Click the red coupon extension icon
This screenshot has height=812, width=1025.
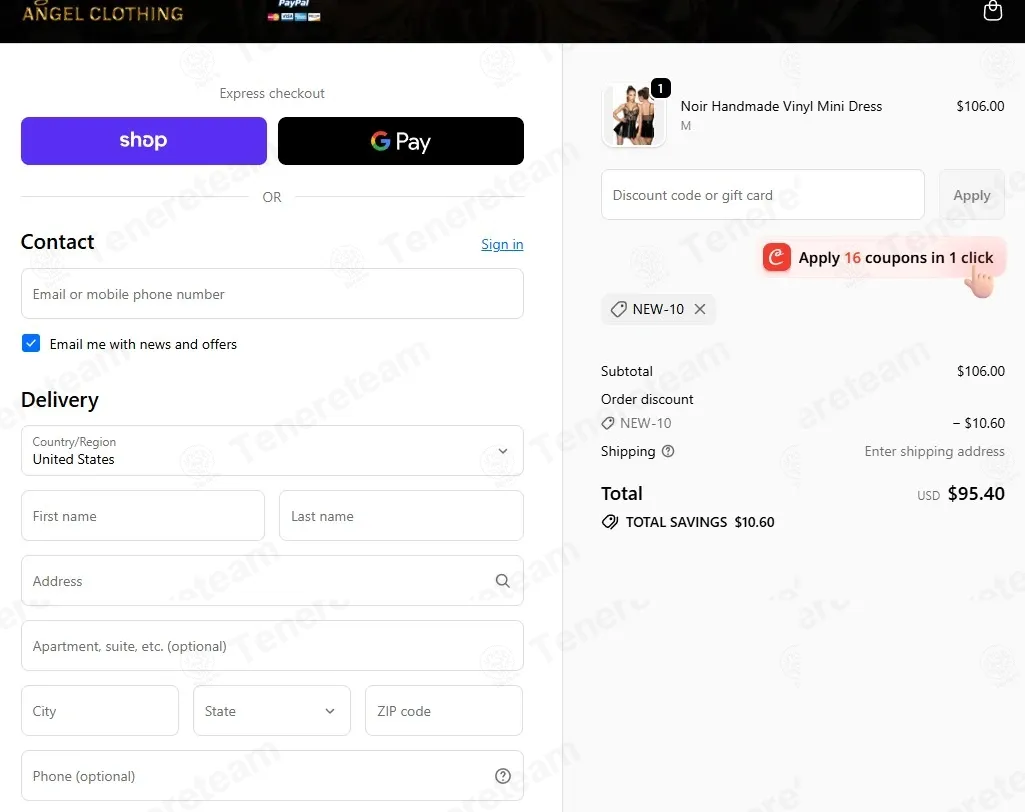pyautogui.click(x=777, y=258)
